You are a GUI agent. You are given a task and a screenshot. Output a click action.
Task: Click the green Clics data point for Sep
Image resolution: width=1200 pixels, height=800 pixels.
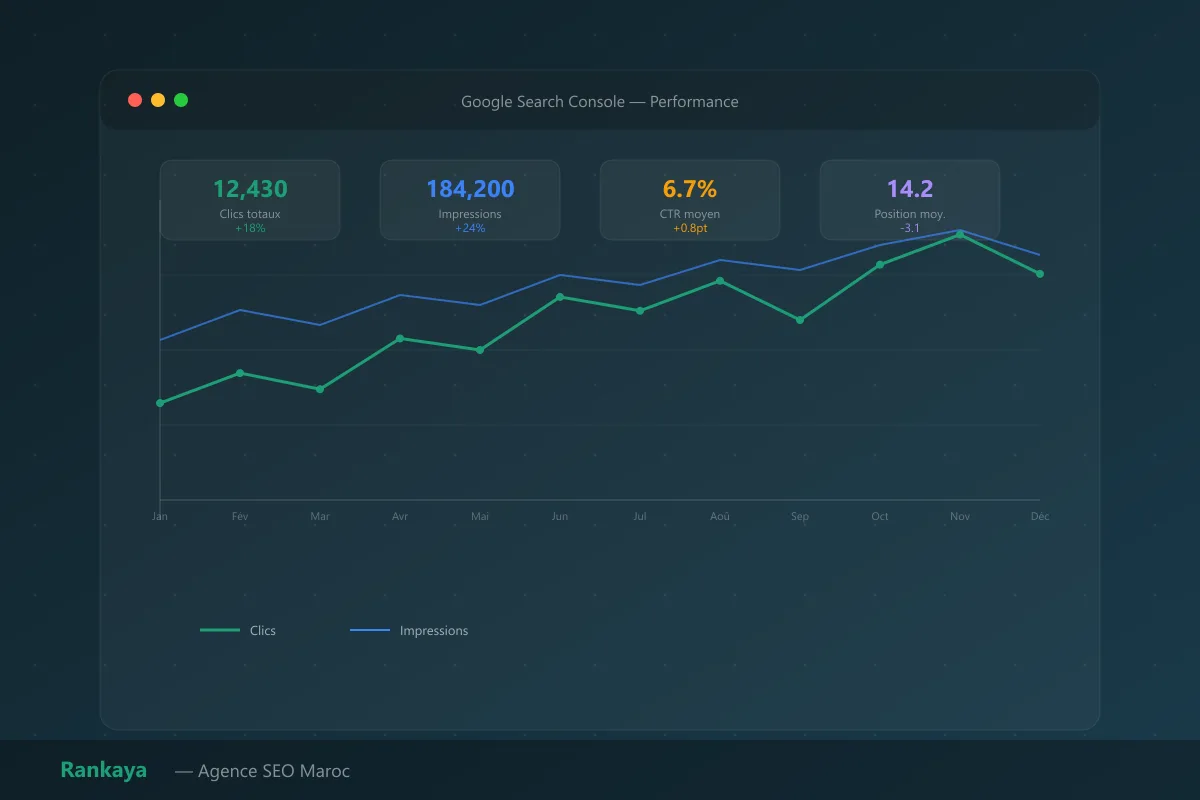[x=800, y=320]
